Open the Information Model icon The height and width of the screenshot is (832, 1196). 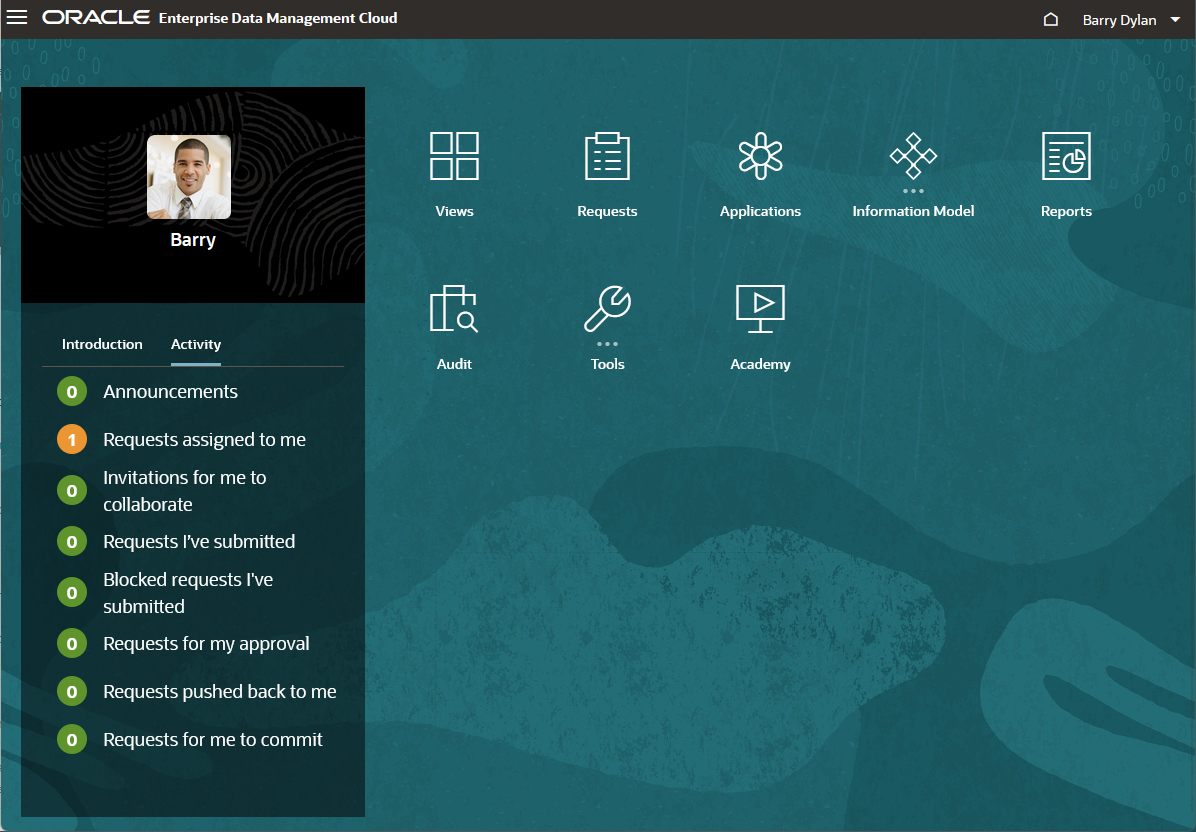pyautogui.click(x=913, y=156)
